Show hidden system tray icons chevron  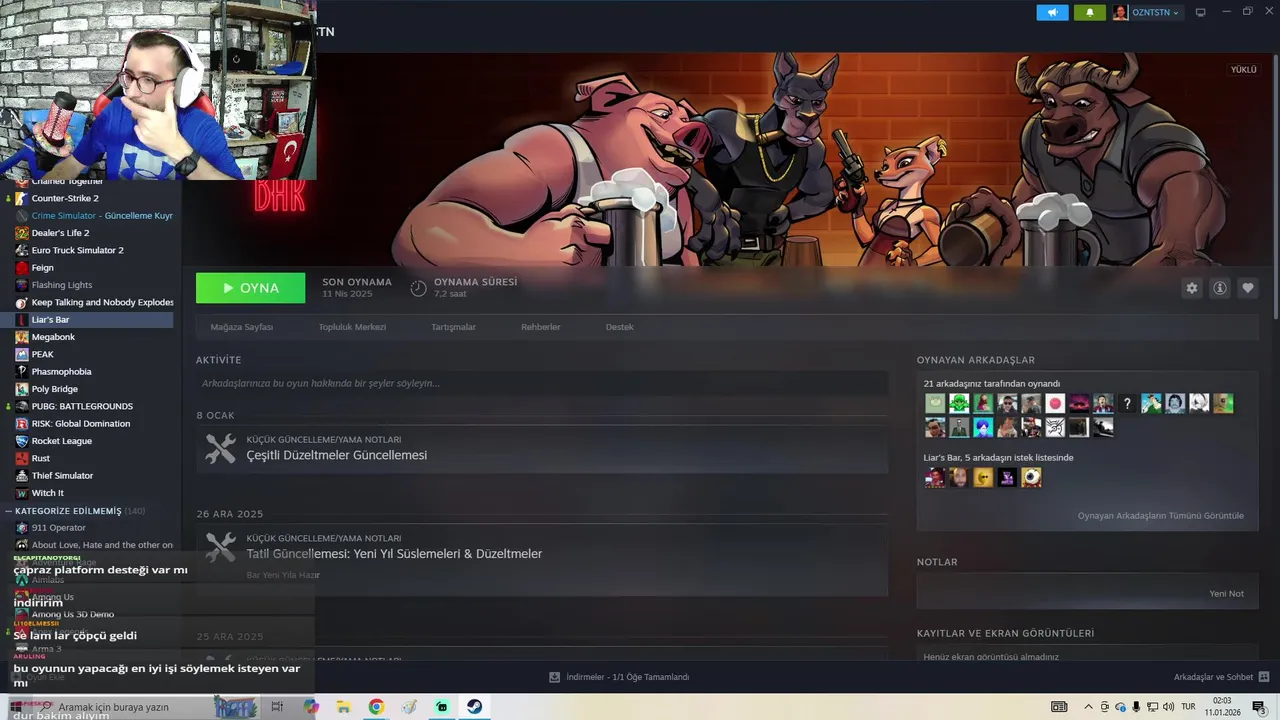click(1088, 707)
